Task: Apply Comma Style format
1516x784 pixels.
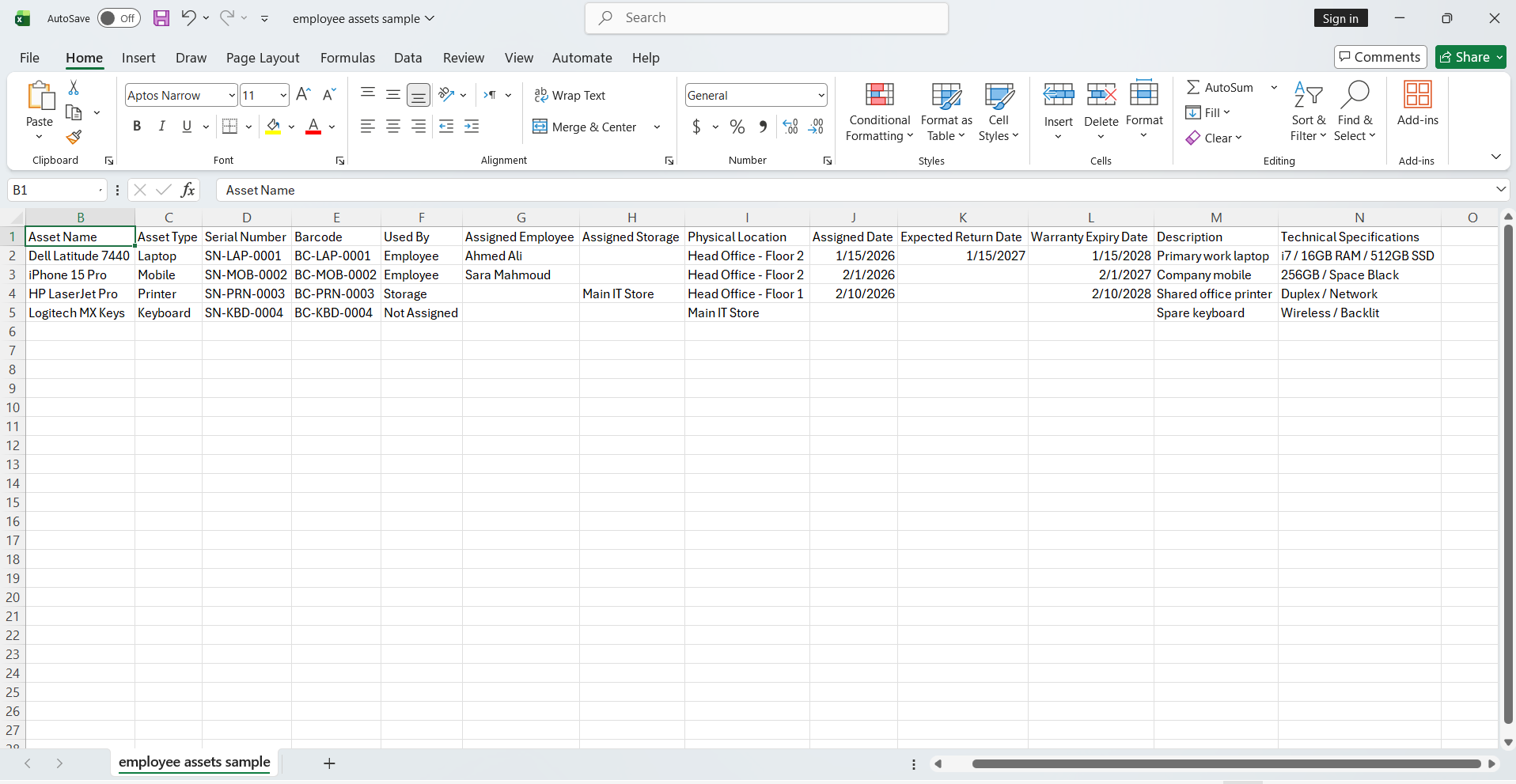Action: click(x=763, y=127)
